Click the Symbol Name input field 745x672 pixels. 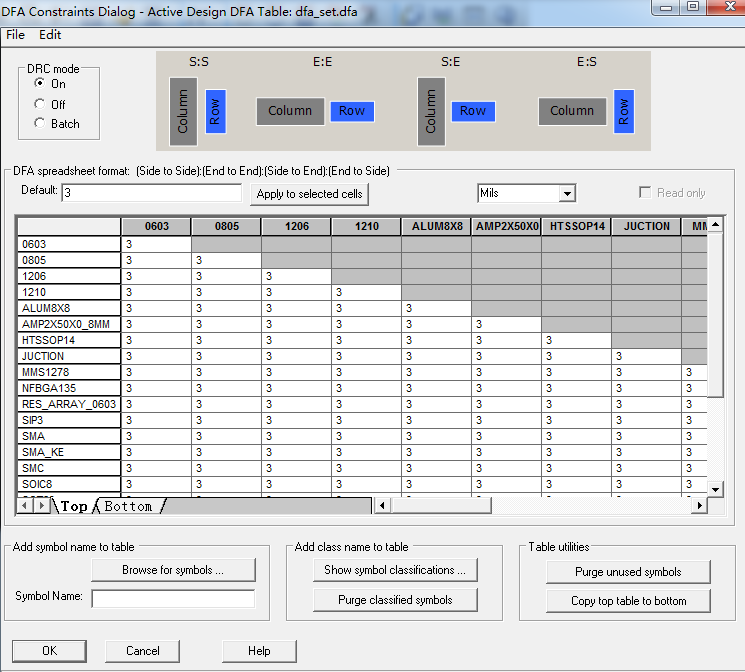click(173, 598)
